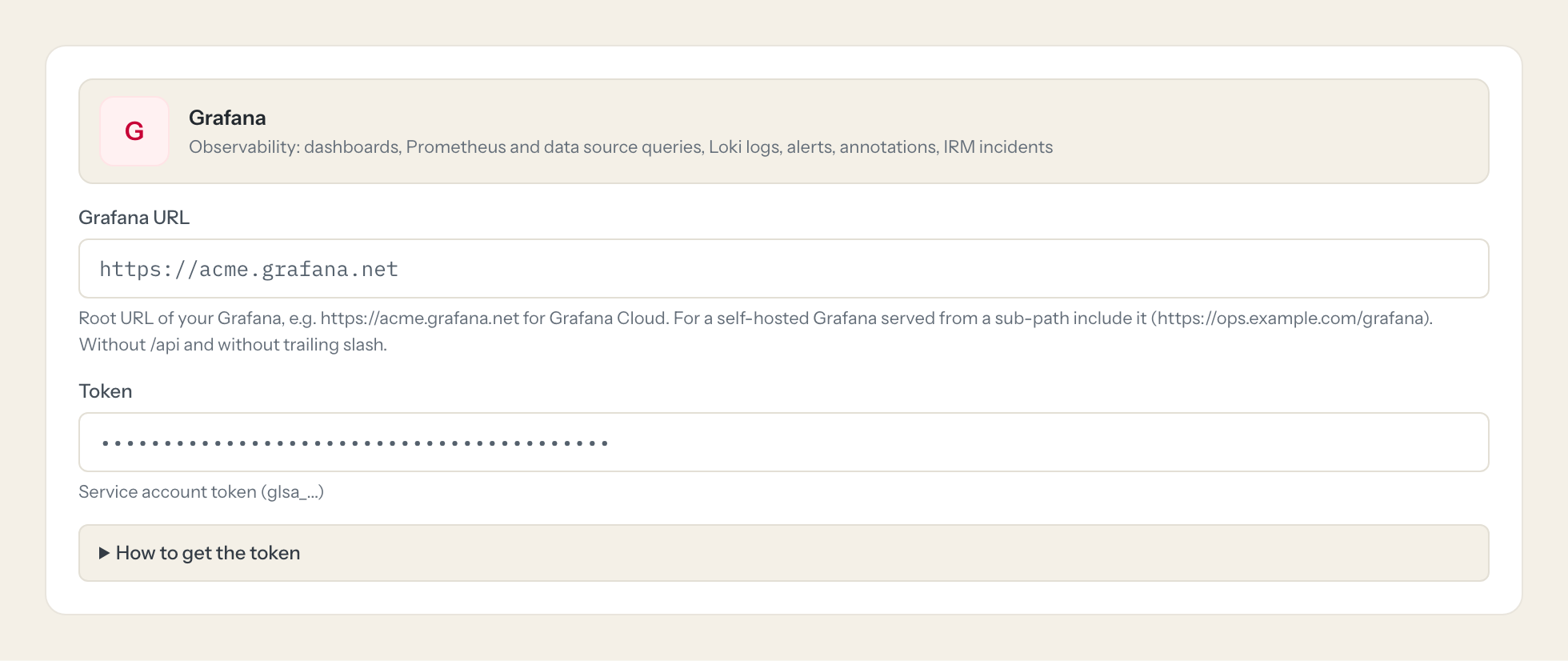This screenshot has height=661, width=1568.
Task: Click the "Service account token (glsa_...)" hint
Action: click(201, 492)
